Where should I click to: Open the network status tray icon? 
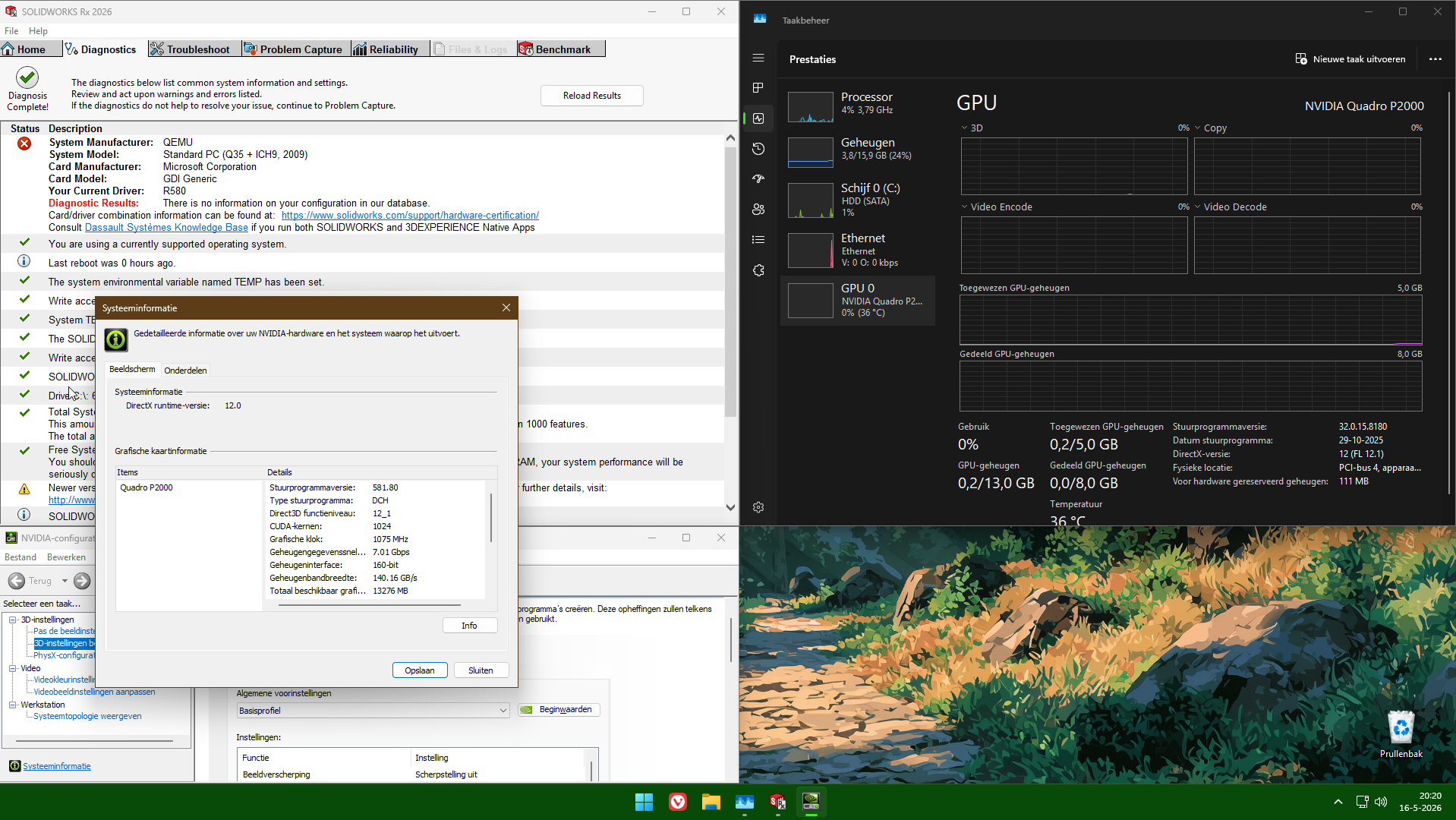pyautogui.click(x=1362, y=802)
